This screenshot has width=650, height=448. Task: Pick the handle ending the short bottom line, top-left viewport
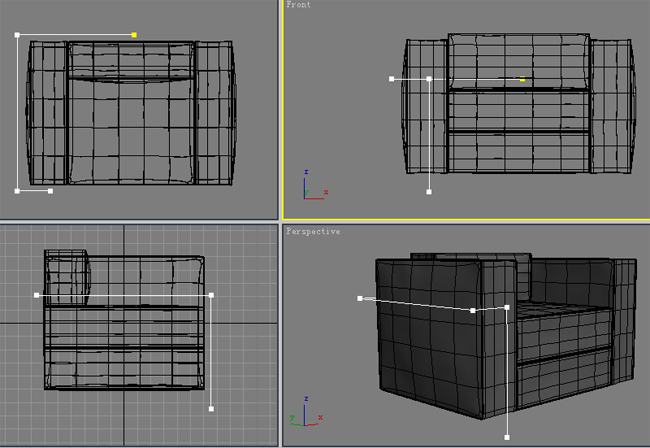[51, 191]
